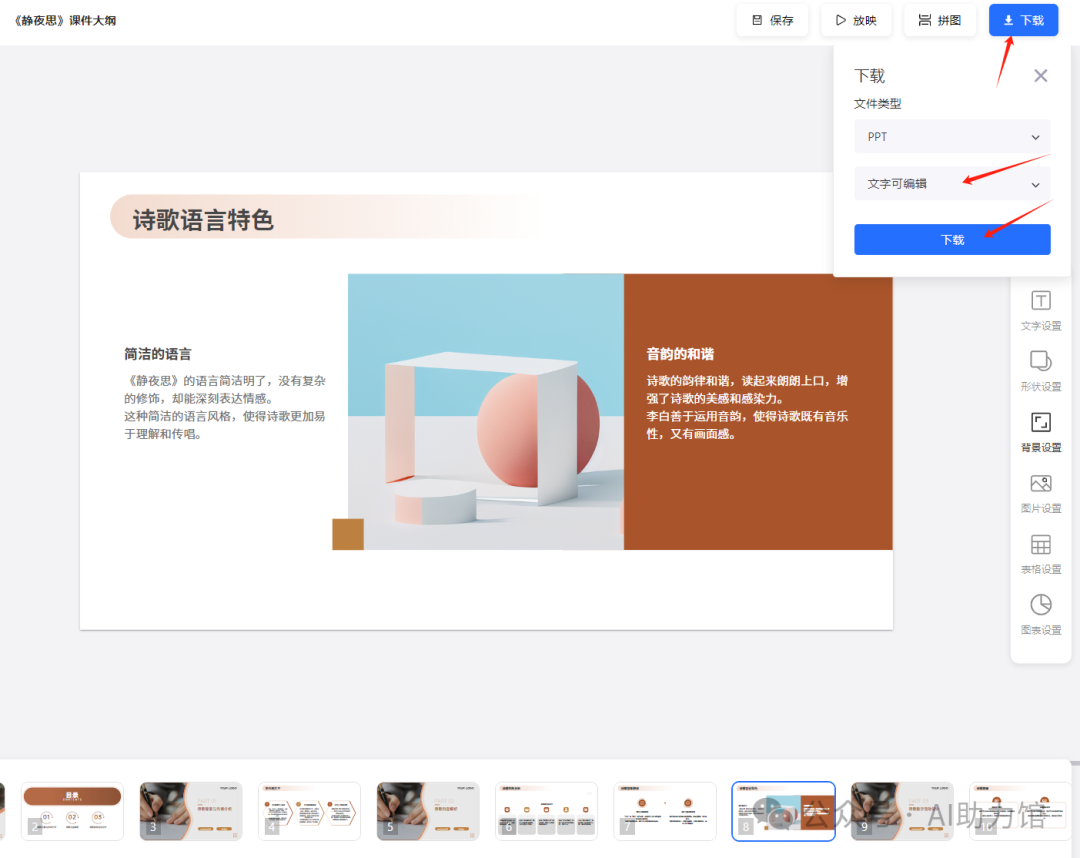Select slide 3 thumbnail
Screen dimensions: 1080x858
191,811
